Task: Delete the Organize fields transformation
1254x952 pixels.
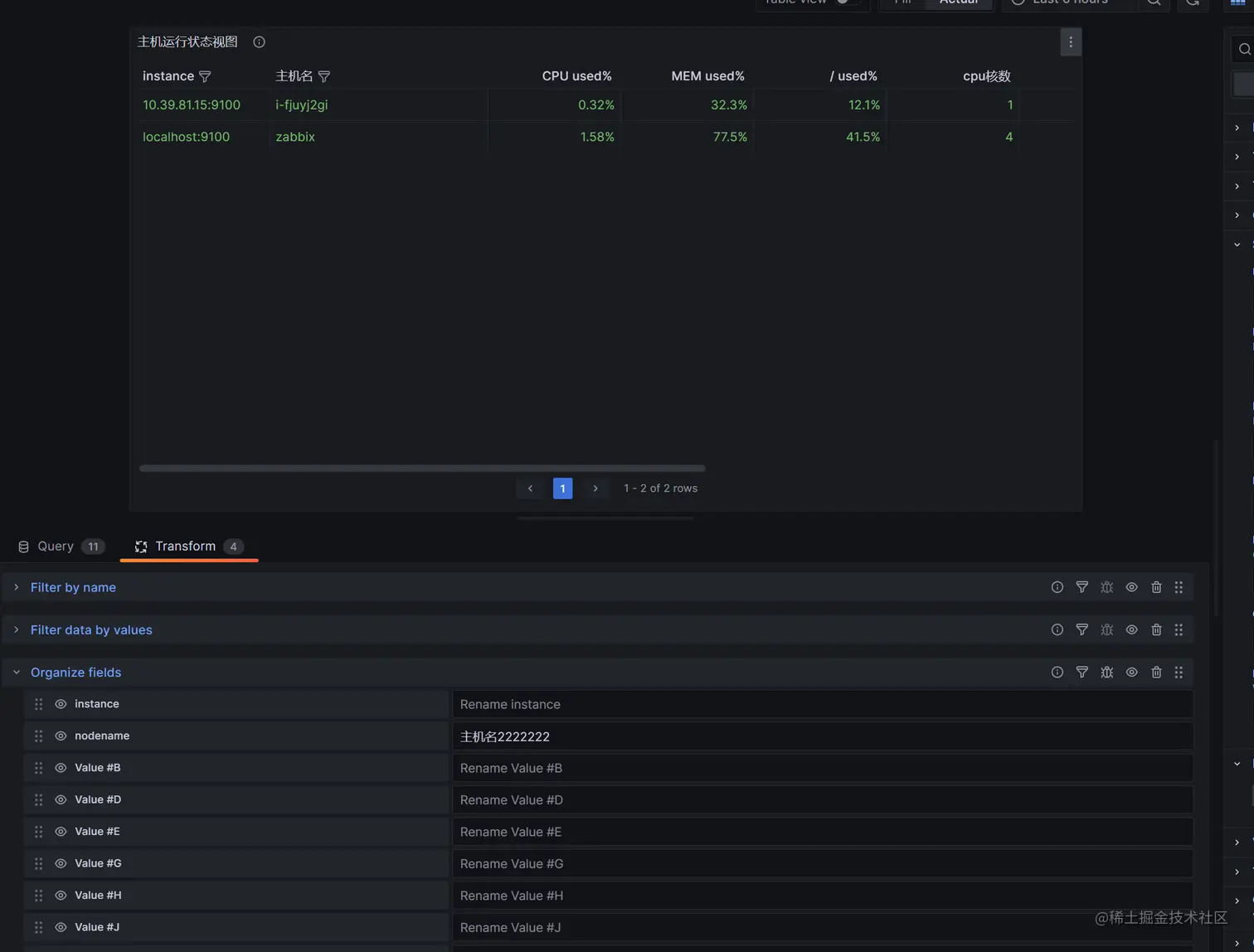Action: 1156,672
